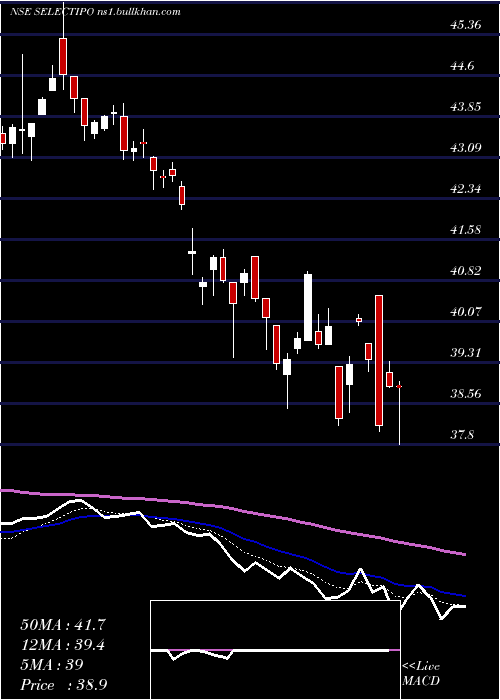Click the 43.09 price axis label
Image resolution: width=500 pixels, height=700 pixels.
point(466,147)
